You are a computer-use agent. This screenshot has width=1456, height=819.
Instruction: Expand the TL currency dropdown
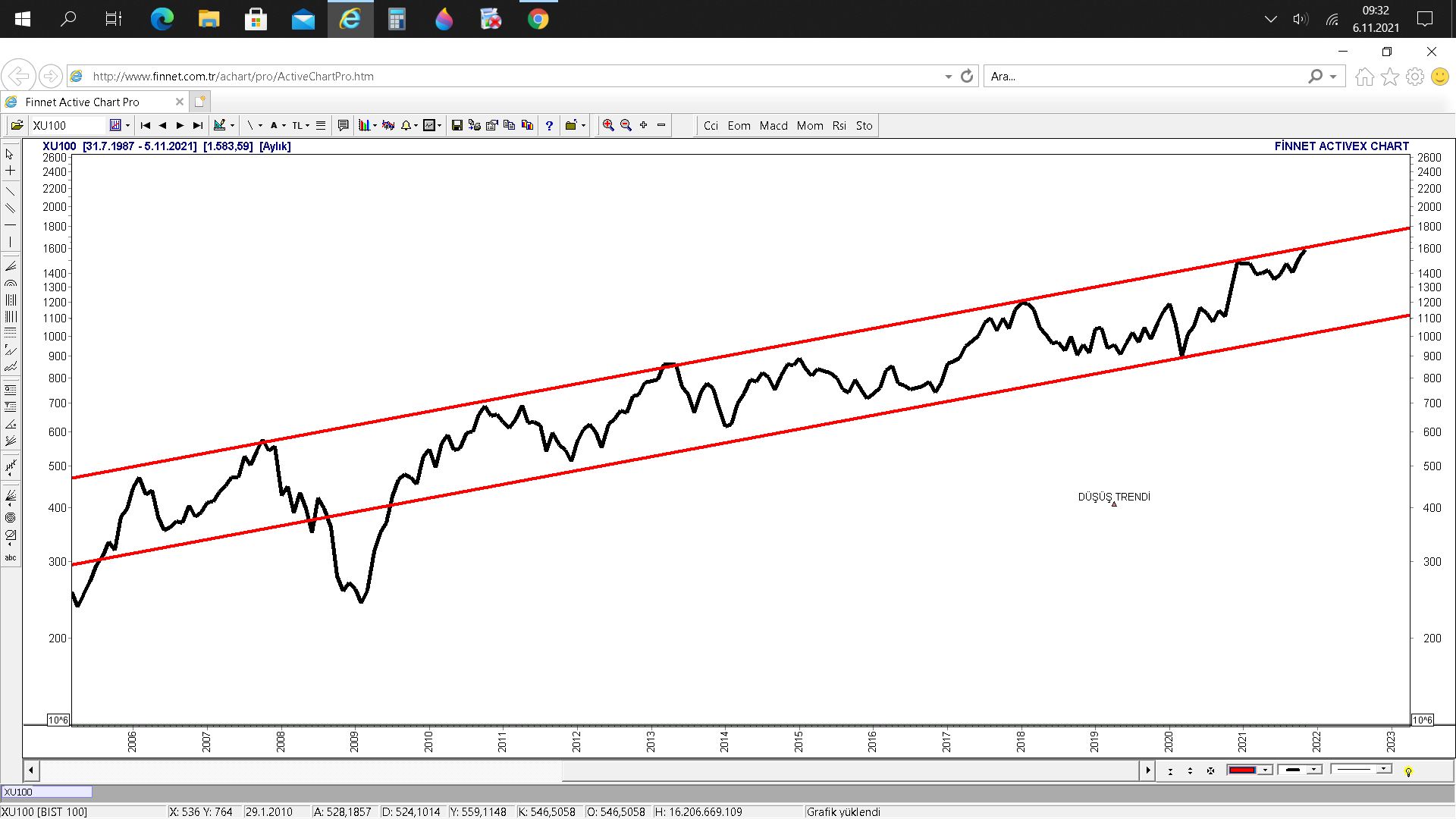[307, 126]
